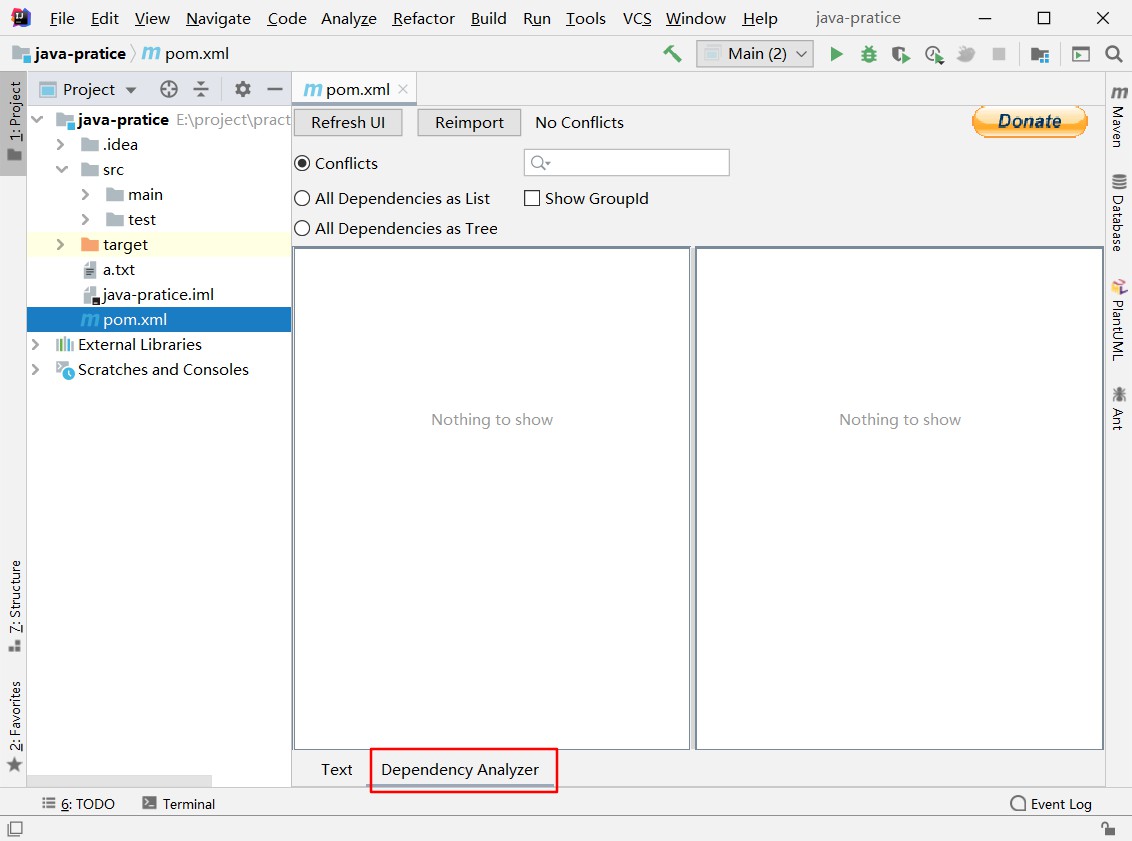Open the Main (2) run configuration dropdown

pos(755,54)
